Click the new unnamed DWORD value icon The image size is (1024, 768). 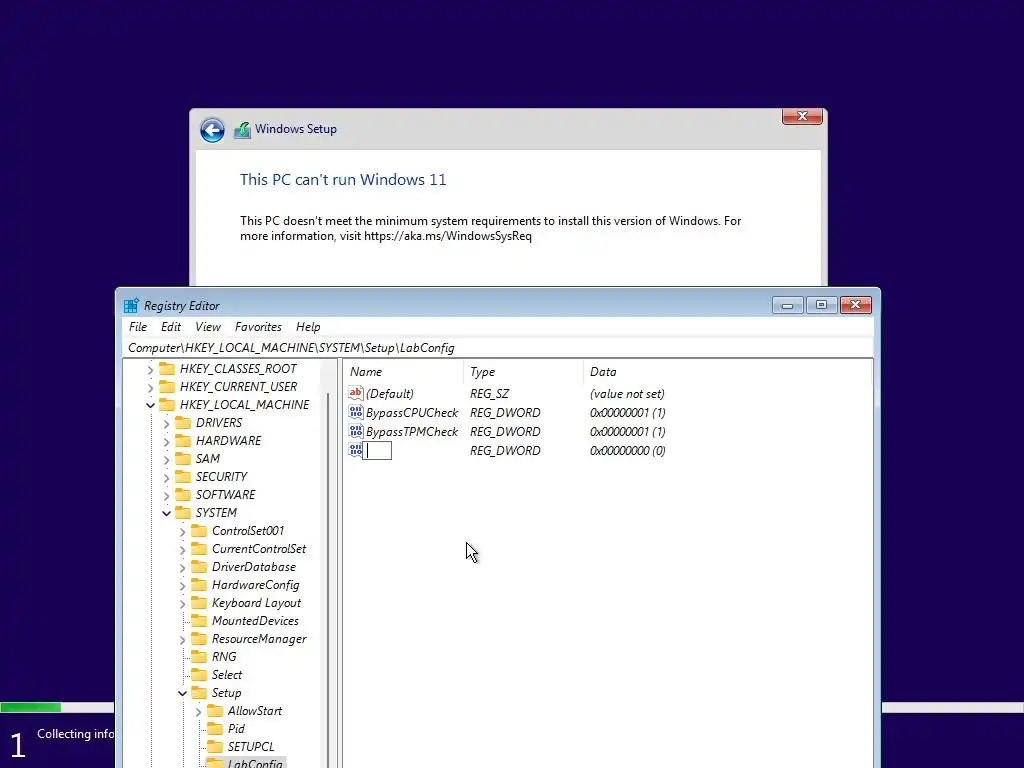pyautogui.click(x=356, y=450)
